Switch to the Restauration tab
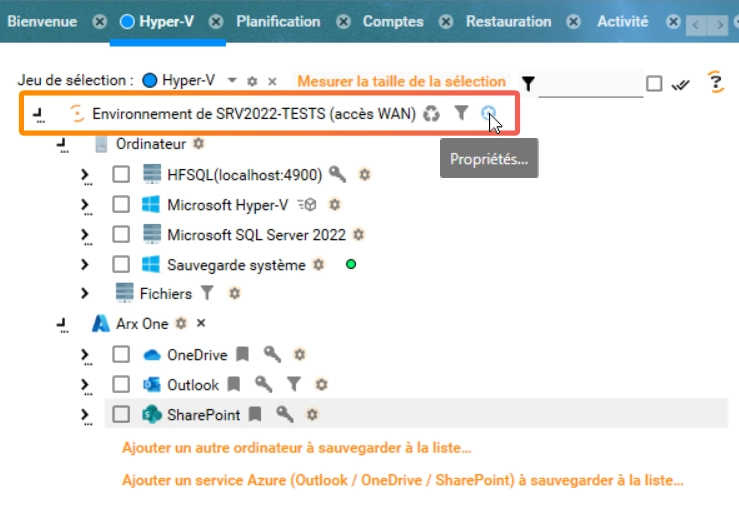Image resolution: width=739 pixels, height=515 pixels. 508,21
